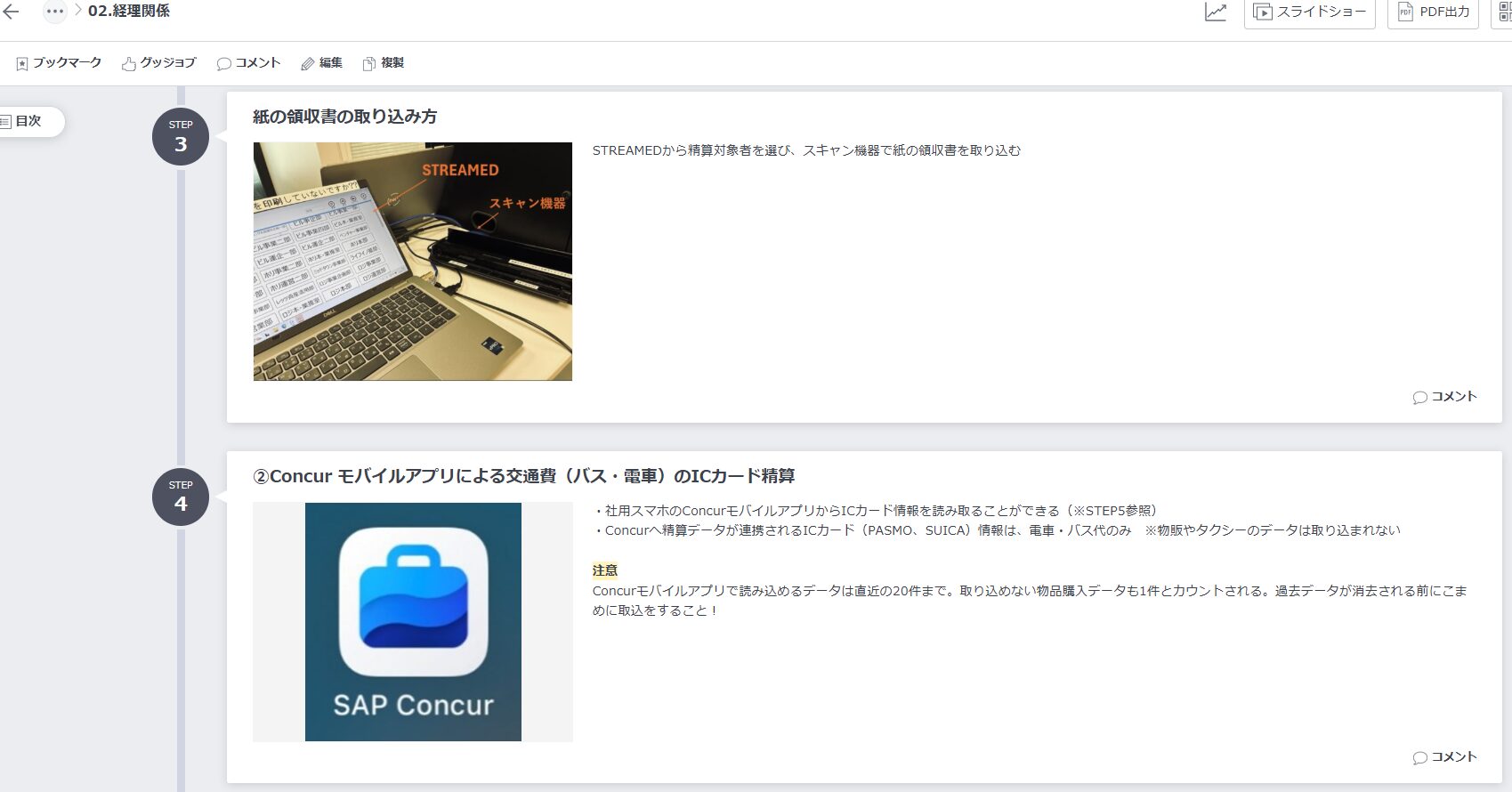Screen dimensions: 1512x792
Task: Start the スライドショー slideshow
Action: pyautogui.click(x=1309, y=12)
